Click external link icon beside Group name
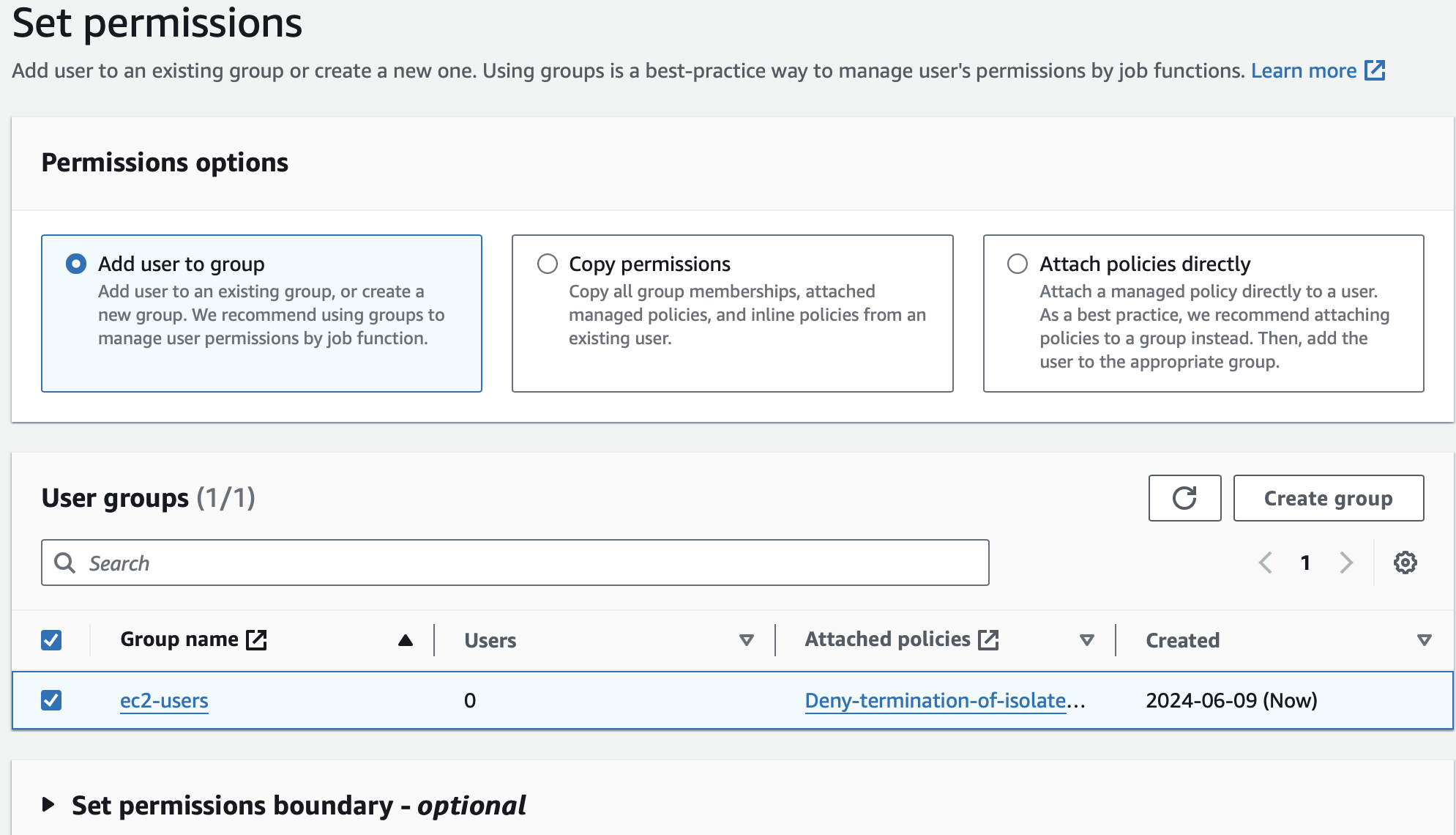This screenshot has height=835, width=1456. (256, 639)
